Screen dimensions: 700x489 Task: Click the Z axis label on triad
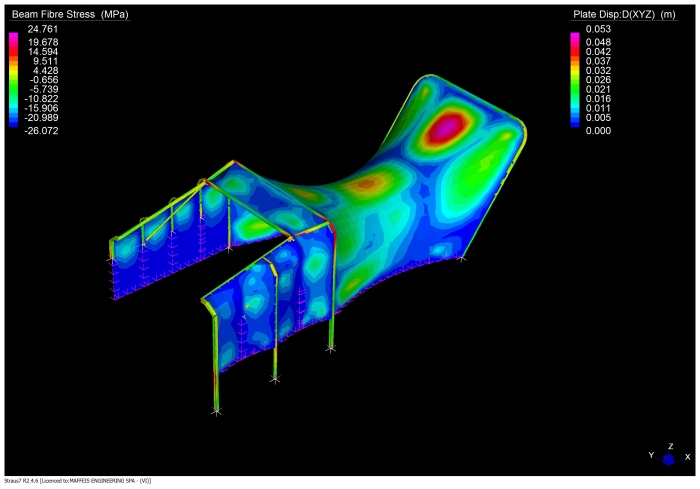(x=669, y=446)
